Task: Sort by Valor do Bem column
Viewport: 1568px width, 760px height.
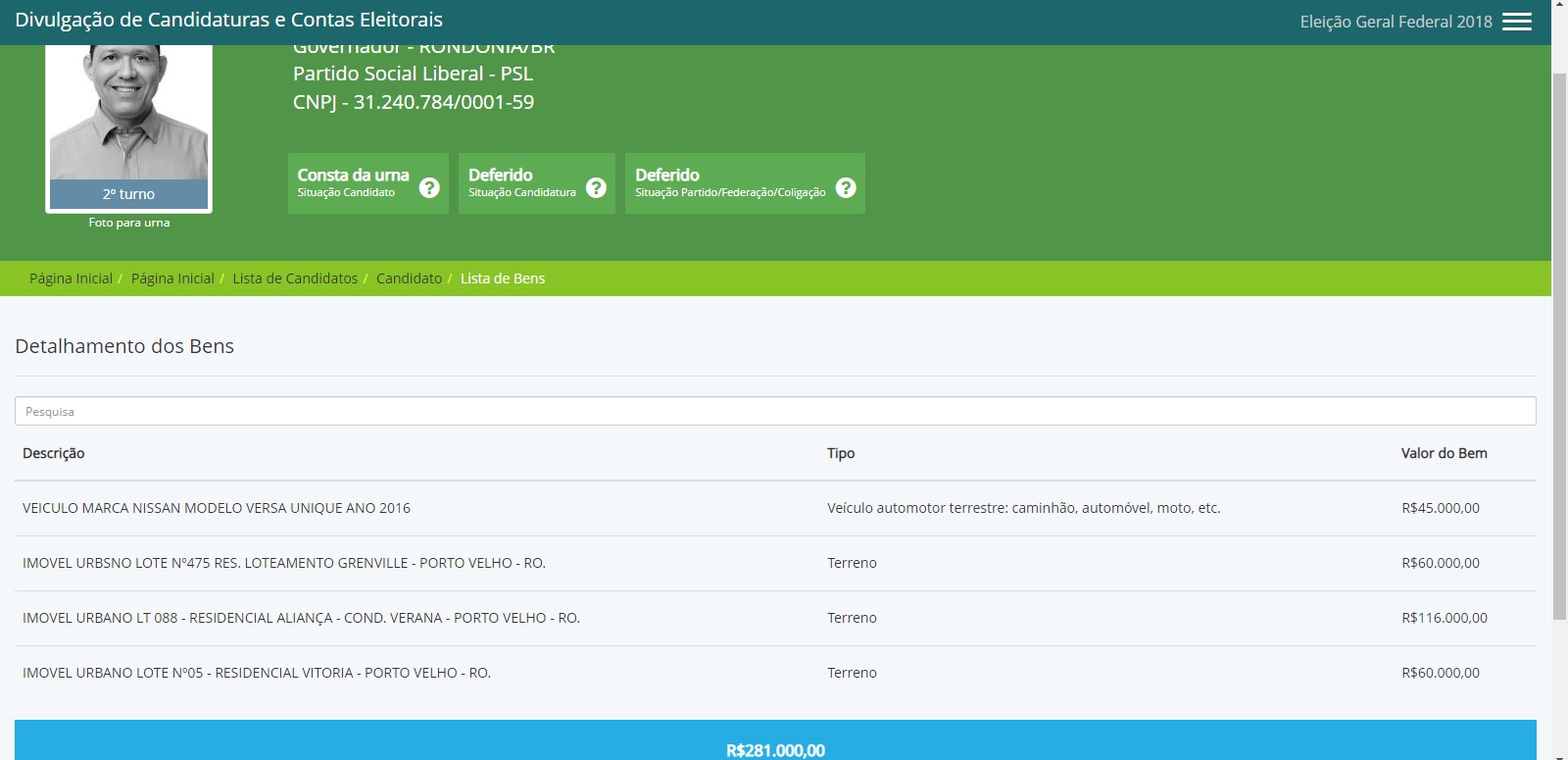Action: [1444, 453]
